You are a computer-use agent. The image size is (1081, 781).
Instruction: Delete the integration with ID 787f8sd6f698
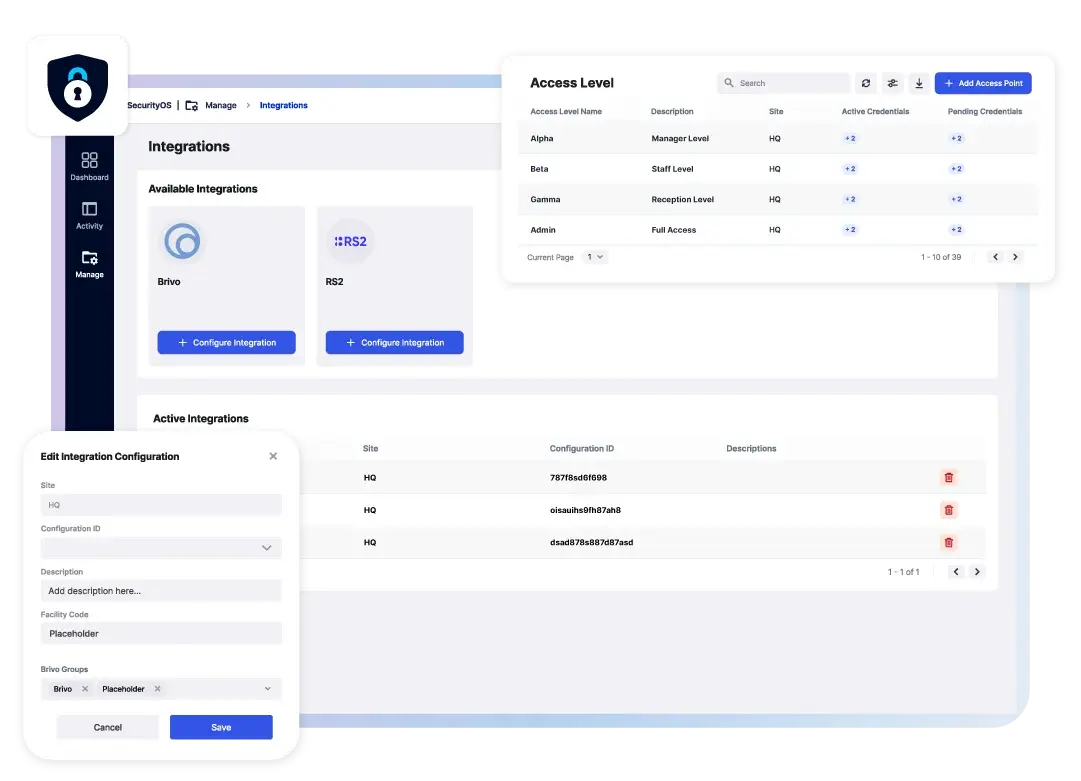[x=949, y=478]
